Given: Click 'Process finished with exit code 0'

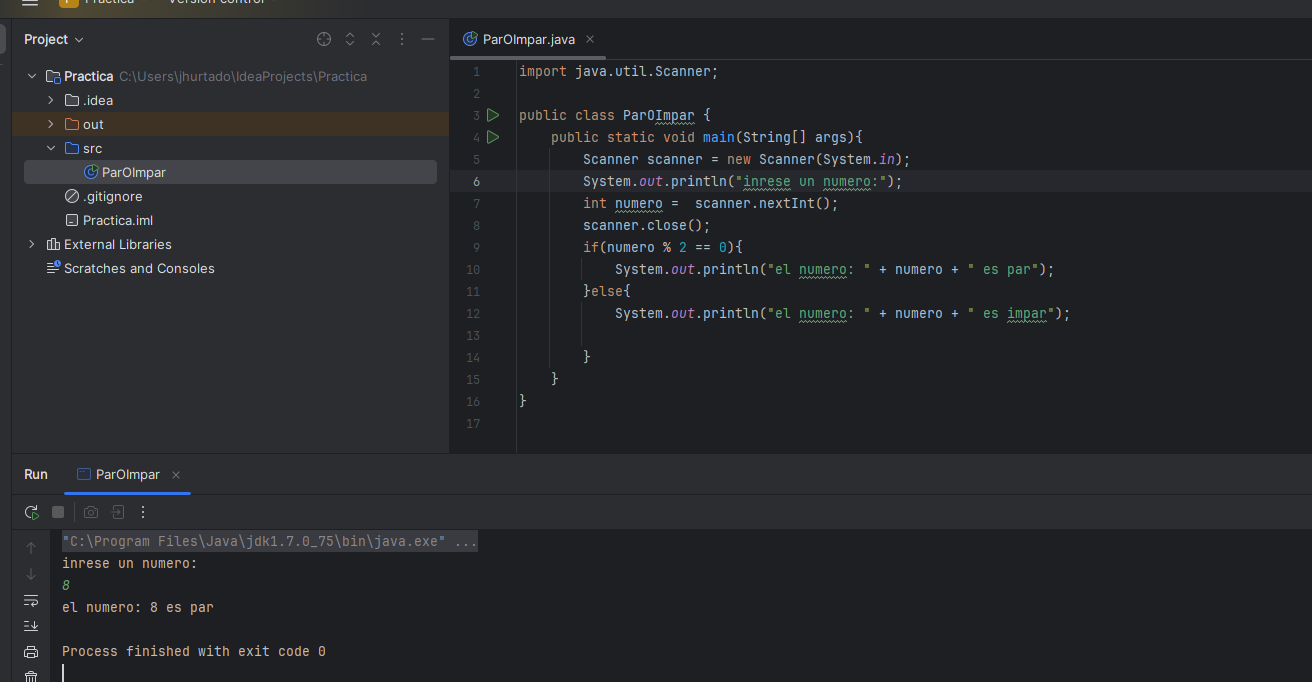Looking at the screenshot, I should point(194,651).
